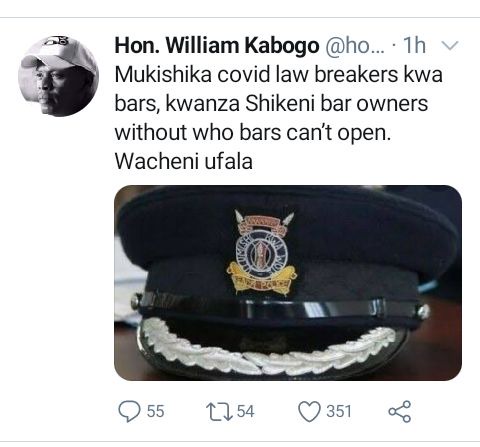Click the white cap in the avatar

pyautogui.click(x=58, y=52)
